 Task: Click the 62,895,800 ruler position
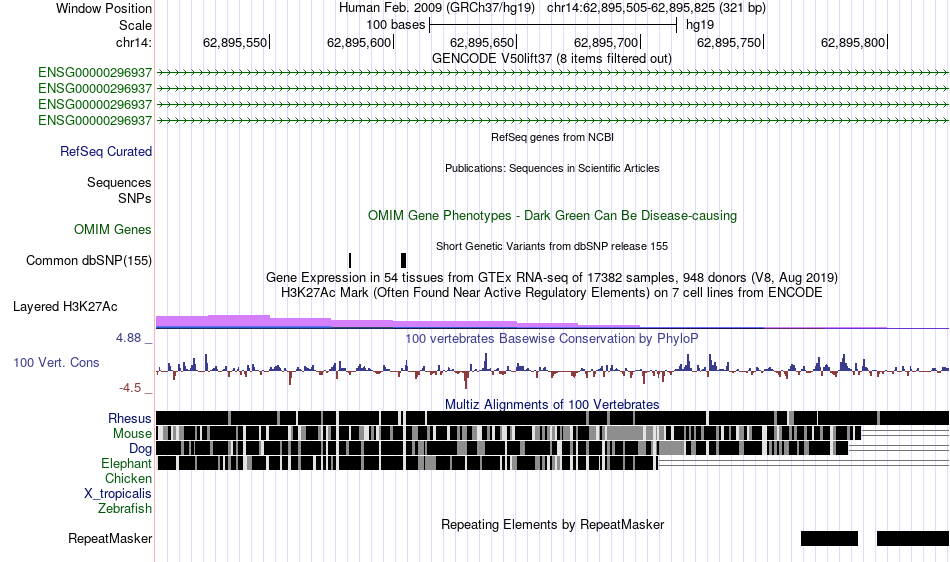pyautogui.click(x=853, y=42)
